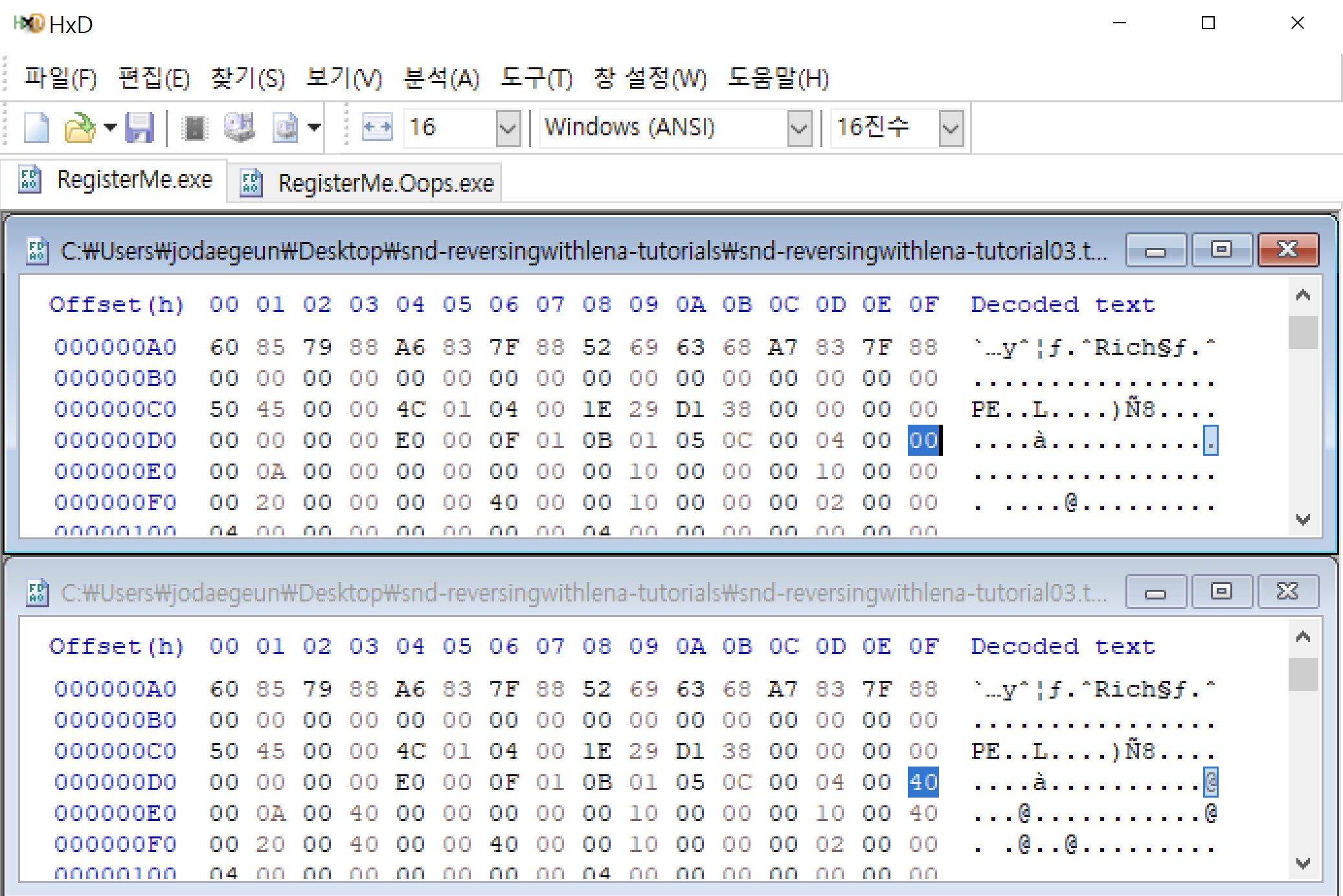Open the 분석(A) menu
Screen dimensions: 1343x896
441,78
